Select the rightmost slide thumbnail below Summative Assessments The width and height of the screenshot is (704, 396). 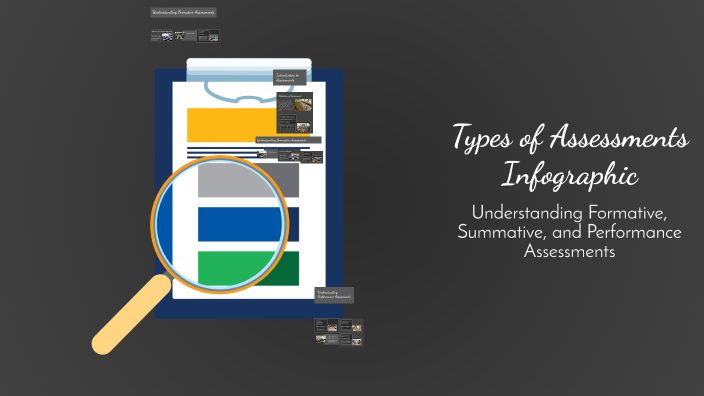(312, 157)
